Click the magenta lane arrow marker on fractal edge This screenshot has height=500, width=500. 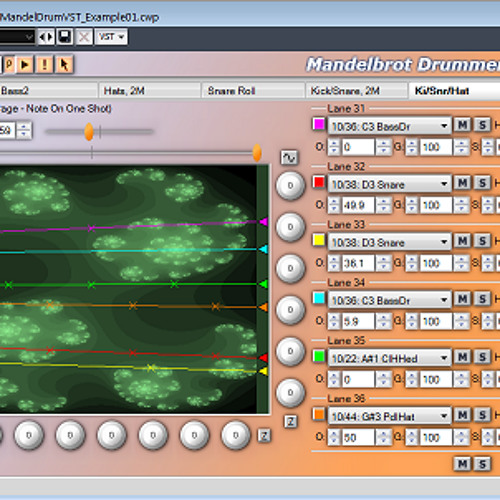[264, 221]
